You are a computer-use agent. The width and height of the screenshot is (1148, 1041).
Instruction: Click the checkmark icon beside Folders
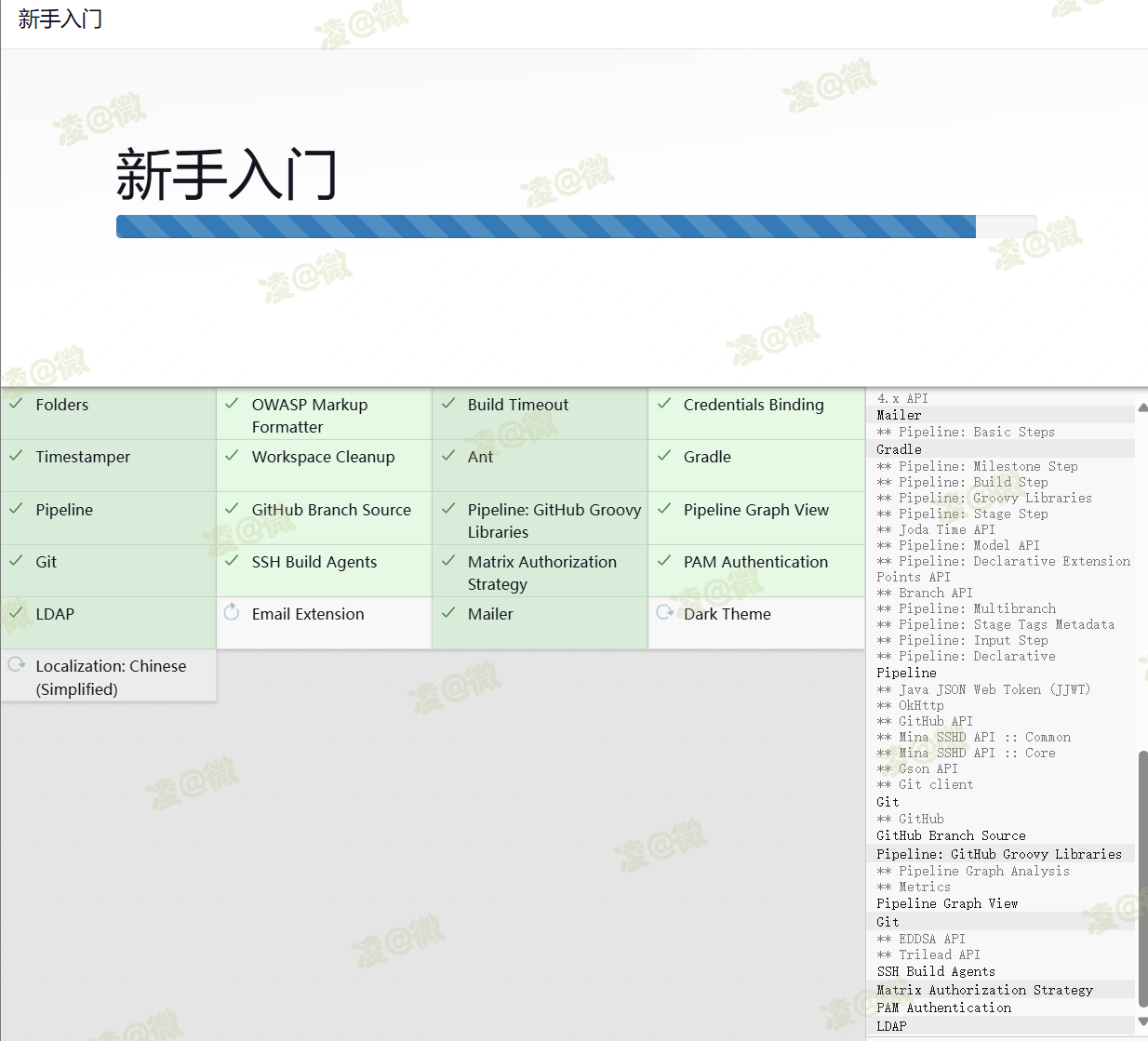[x=16, y=404]
